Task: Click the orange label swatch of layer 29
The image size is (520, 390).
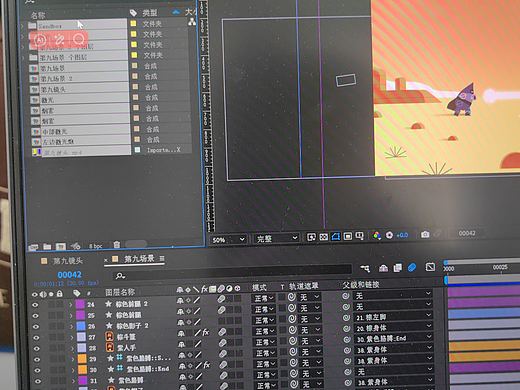Action: point(82,359)
